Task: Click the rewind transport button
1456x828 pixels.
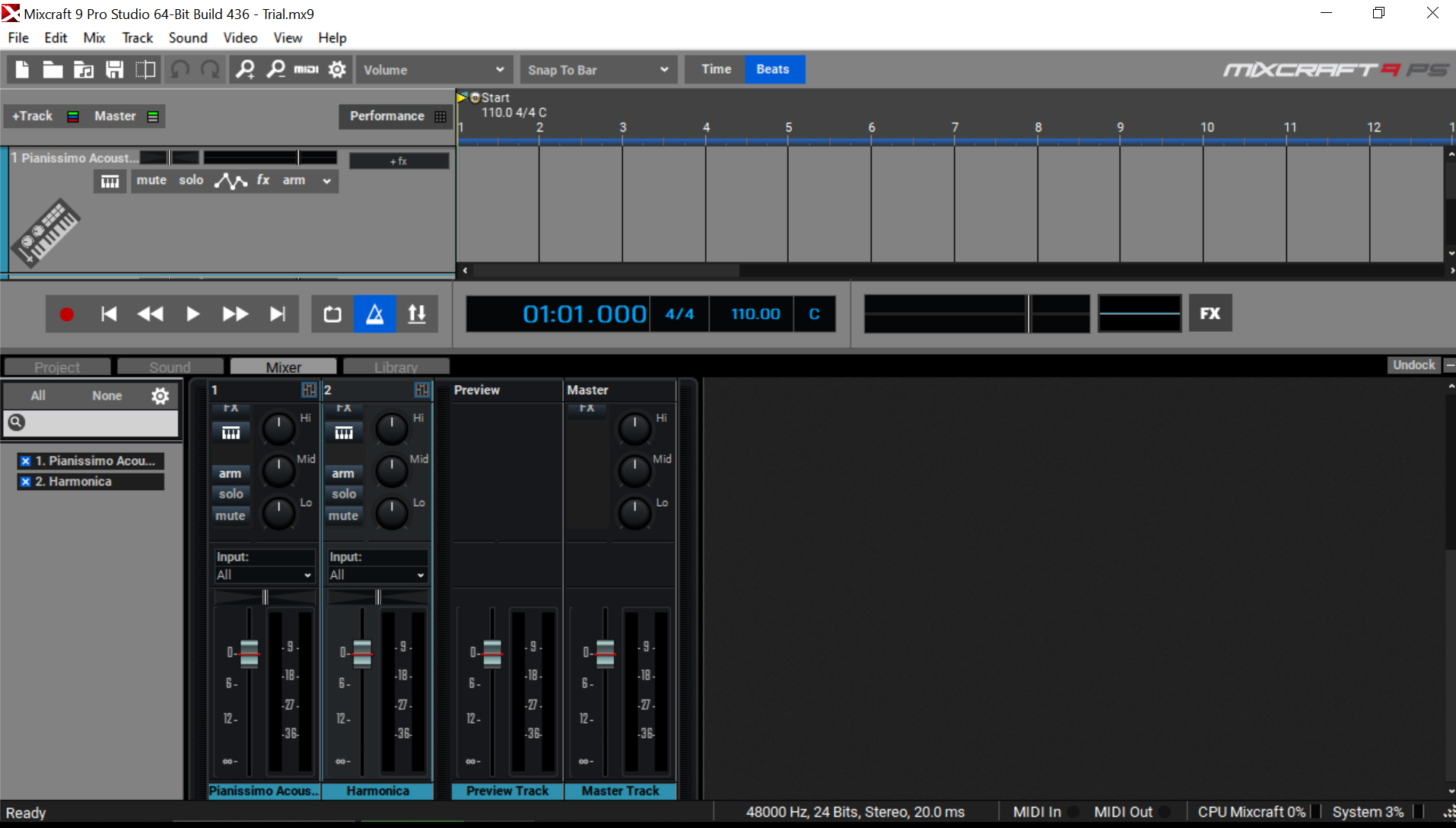Action: click(x=150, y=314)
